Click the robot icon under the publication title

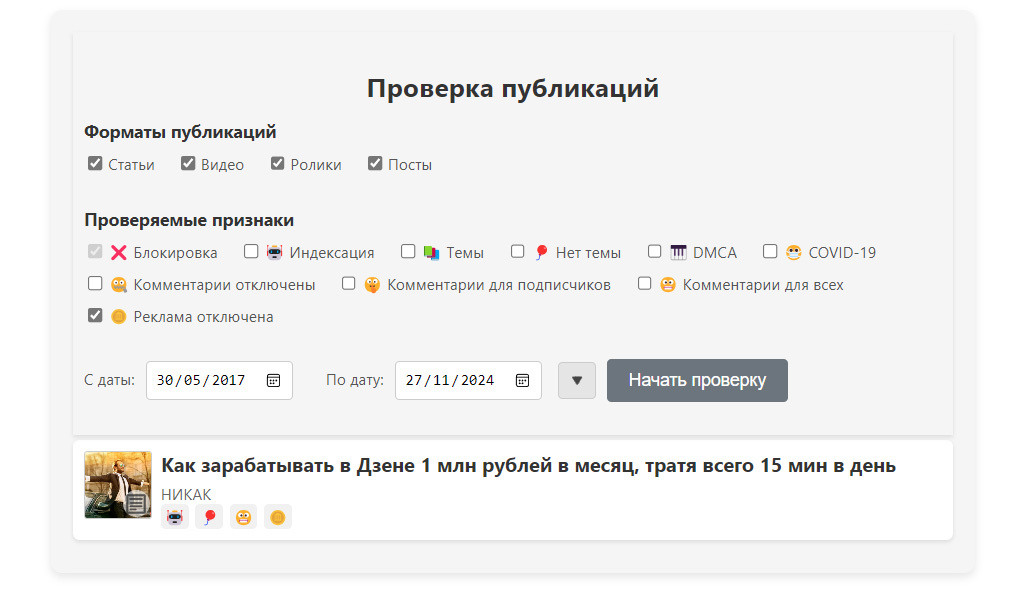pos(174,516)
